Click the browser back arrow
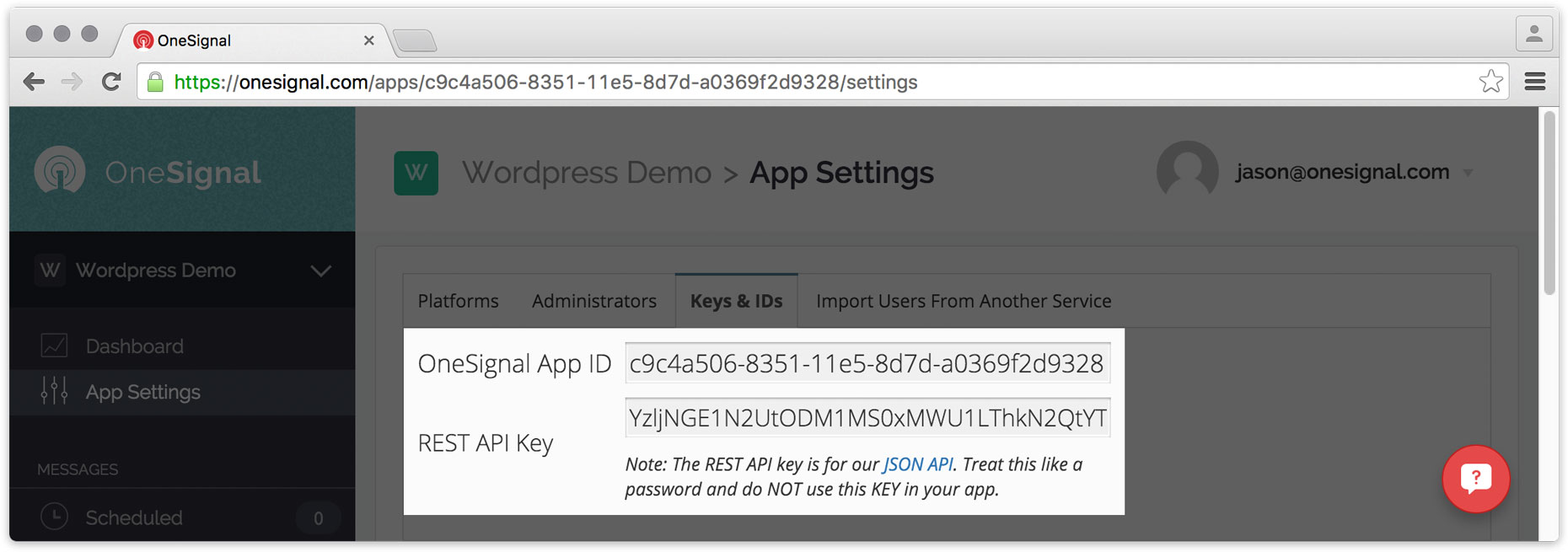This screenshot has height=552, width=1568. (34, 82)
